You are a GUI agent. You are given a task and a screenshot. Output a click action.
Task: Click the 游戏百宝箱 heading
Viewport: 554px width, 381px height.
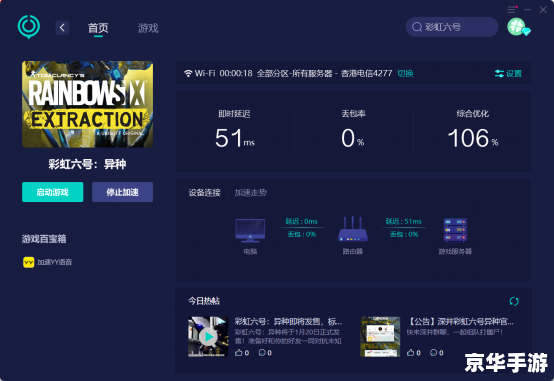[x=44, y=239]
